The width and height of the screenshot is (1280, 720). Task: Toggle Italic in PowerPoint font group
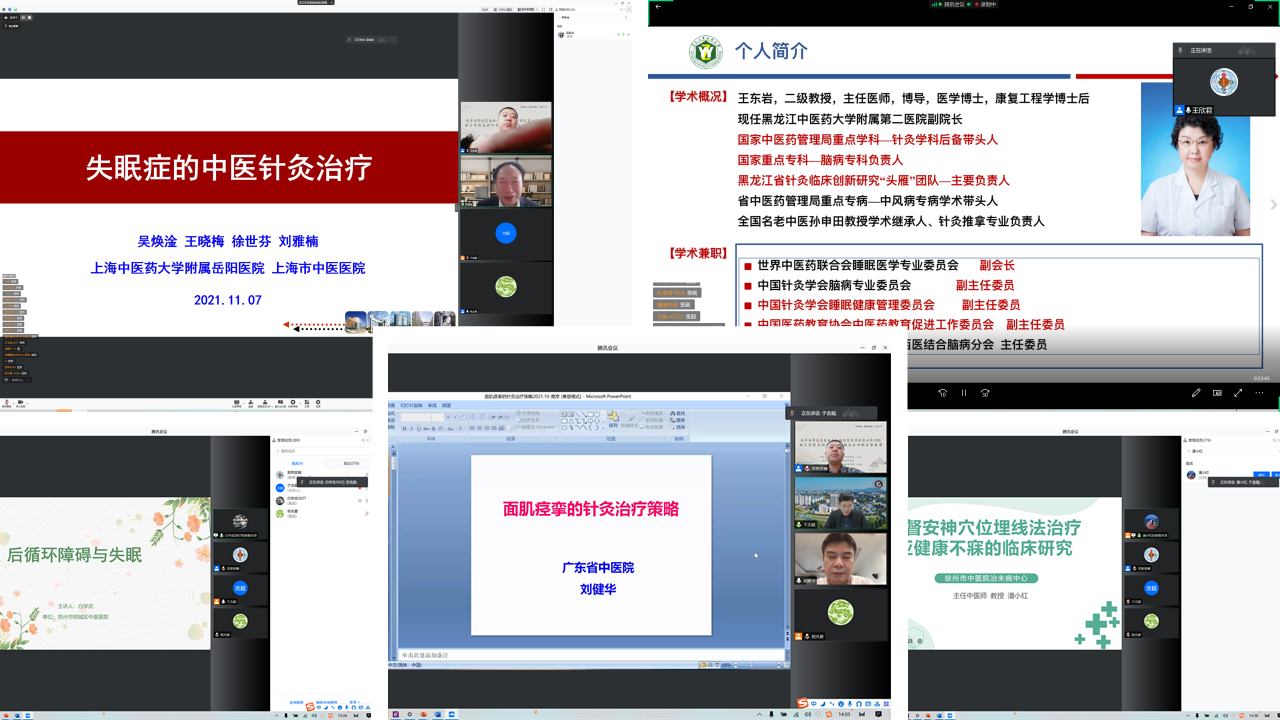(411, 428)
